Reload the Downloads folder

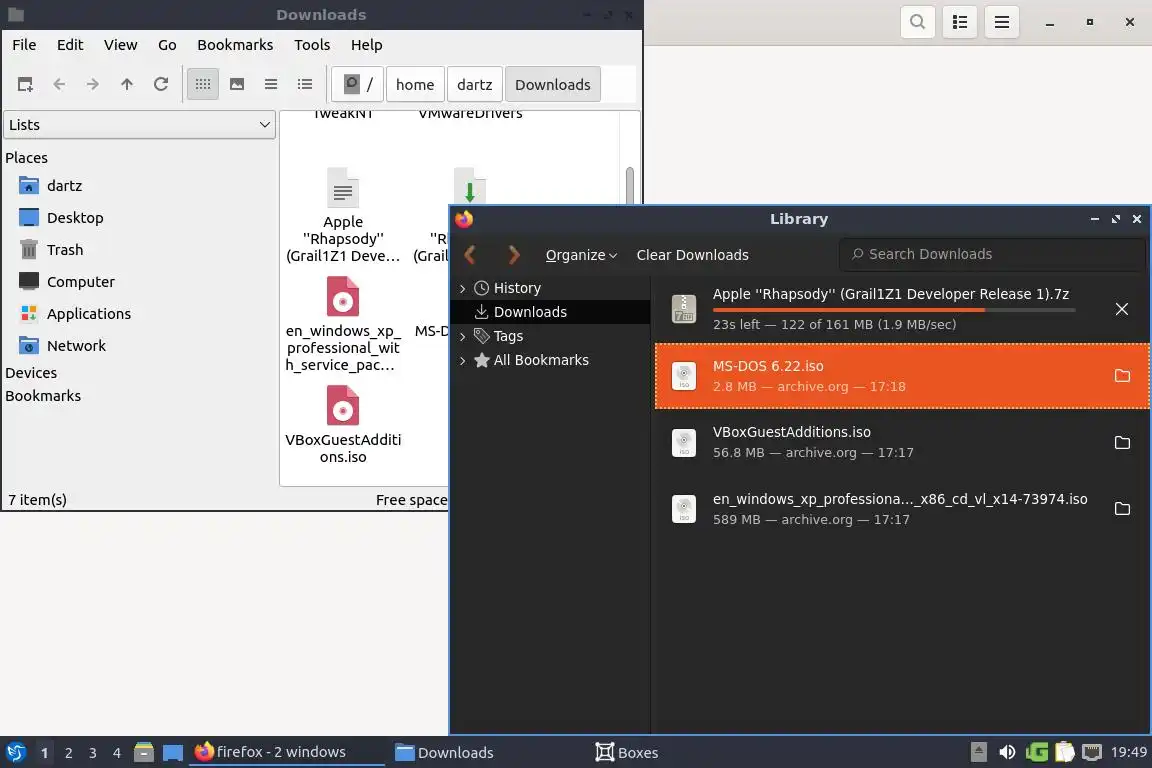click(161, 85)
